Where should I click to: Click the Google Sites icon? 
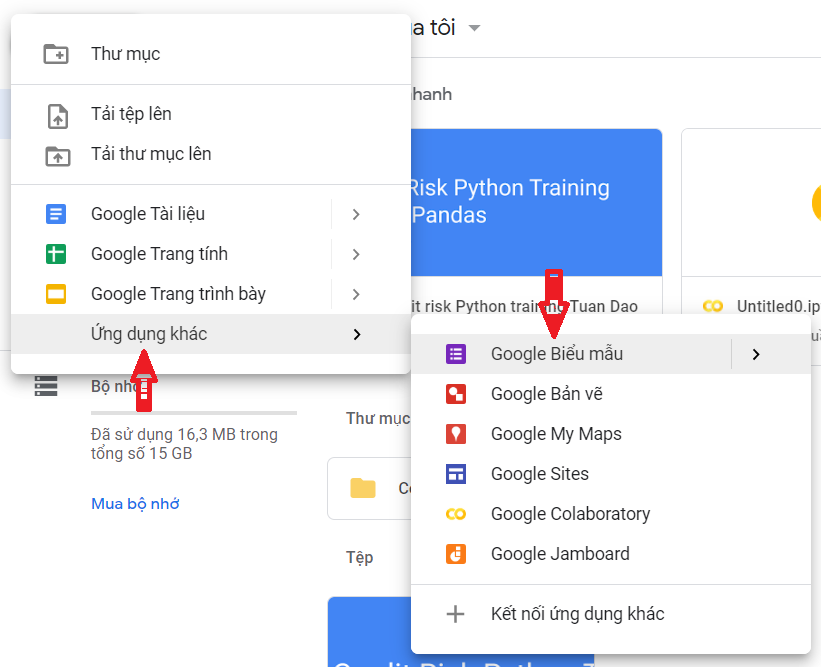click(456, 474)
